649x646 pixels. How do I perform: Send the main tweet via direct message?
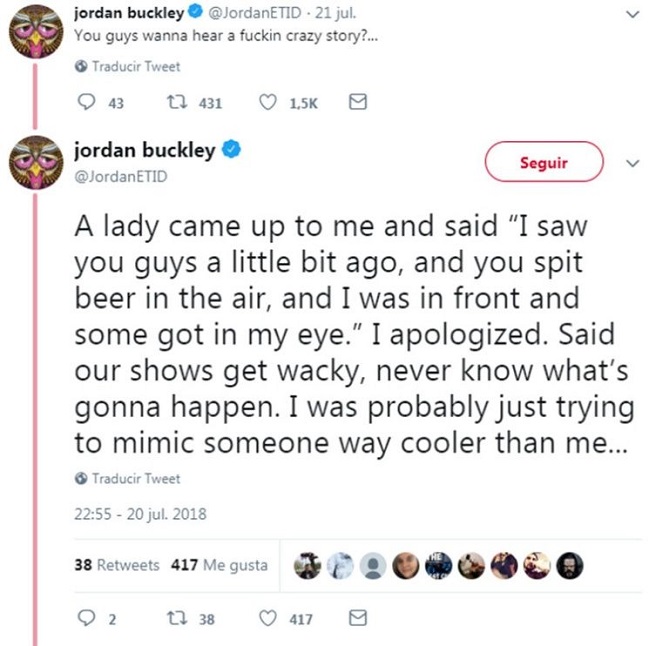pyautogui.click(x=358, y=619)
